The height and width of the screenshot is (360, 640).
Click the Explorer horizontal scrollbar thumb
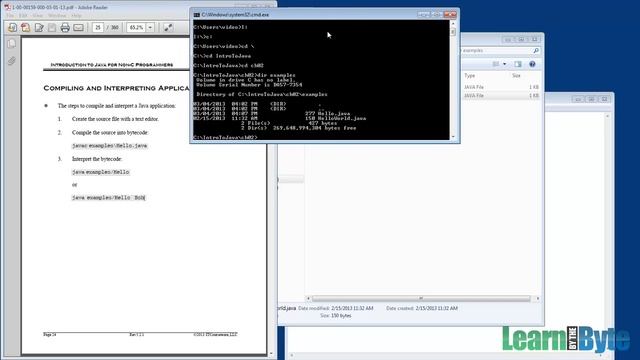(x=421, y=299)
